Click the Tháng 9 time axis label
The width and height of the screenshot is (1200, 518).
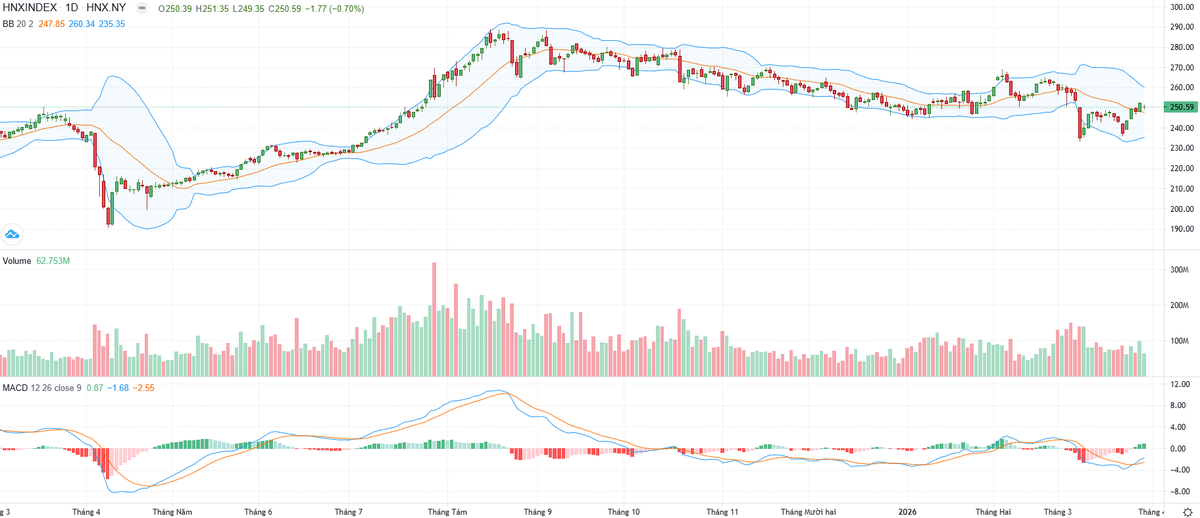pos(537,511)
